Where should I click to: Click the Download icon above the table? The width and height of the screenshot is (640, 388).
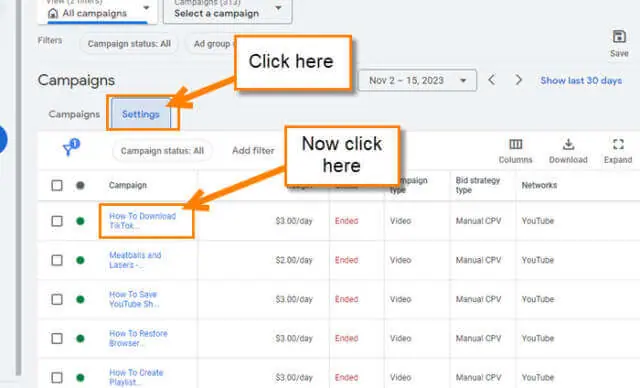point(568,144)
